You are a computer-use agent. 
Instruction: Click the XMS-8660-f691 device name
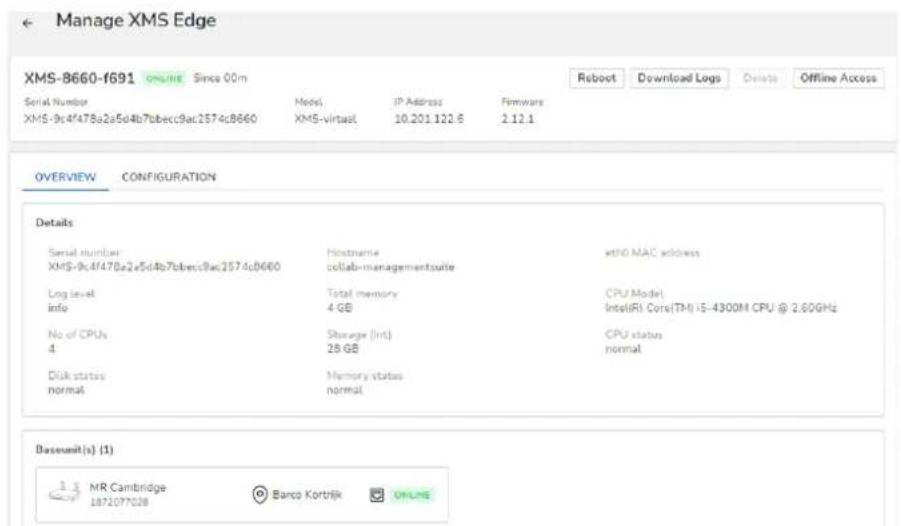click(x=79, y=78)
